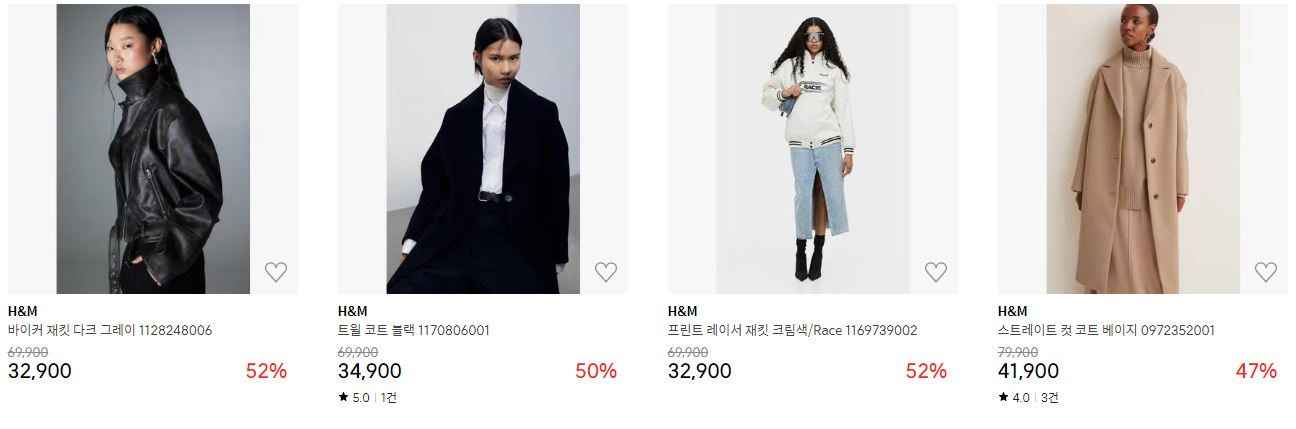Favorite the biker jacket with heart icon

point(276,271)
